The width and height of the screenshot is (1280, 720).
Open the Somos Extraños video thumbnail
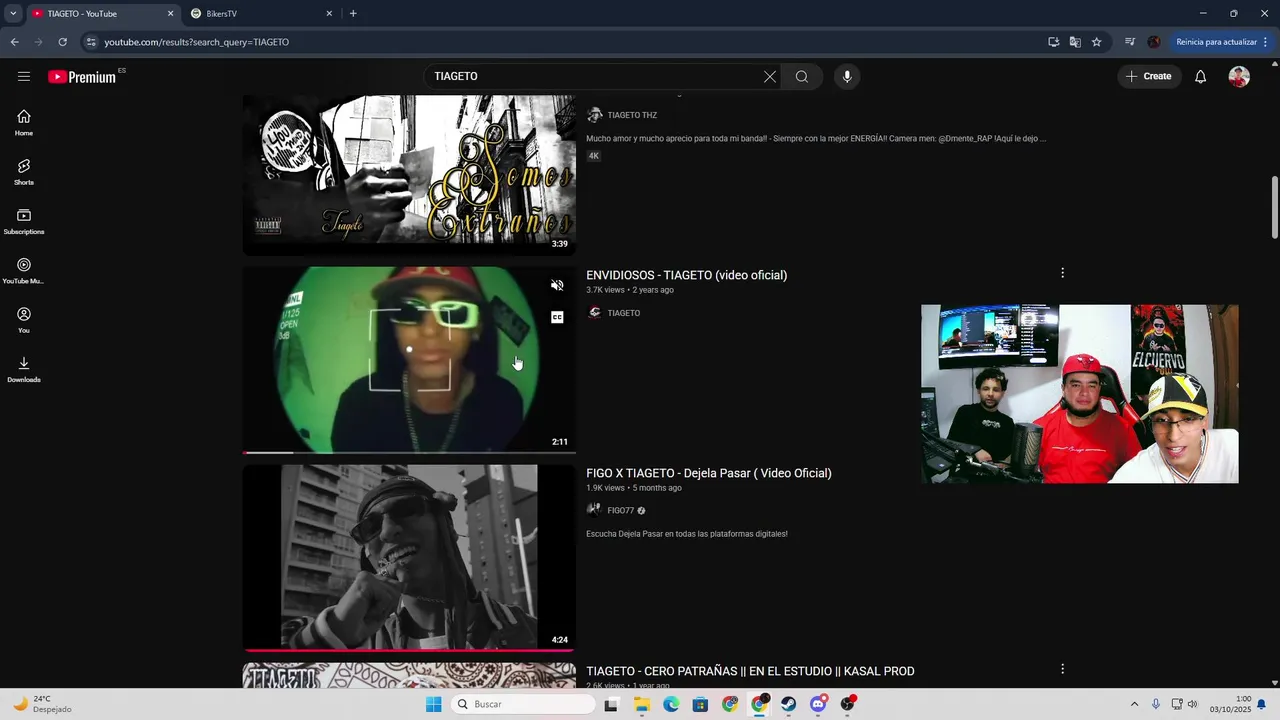click(x=409, y=174)
